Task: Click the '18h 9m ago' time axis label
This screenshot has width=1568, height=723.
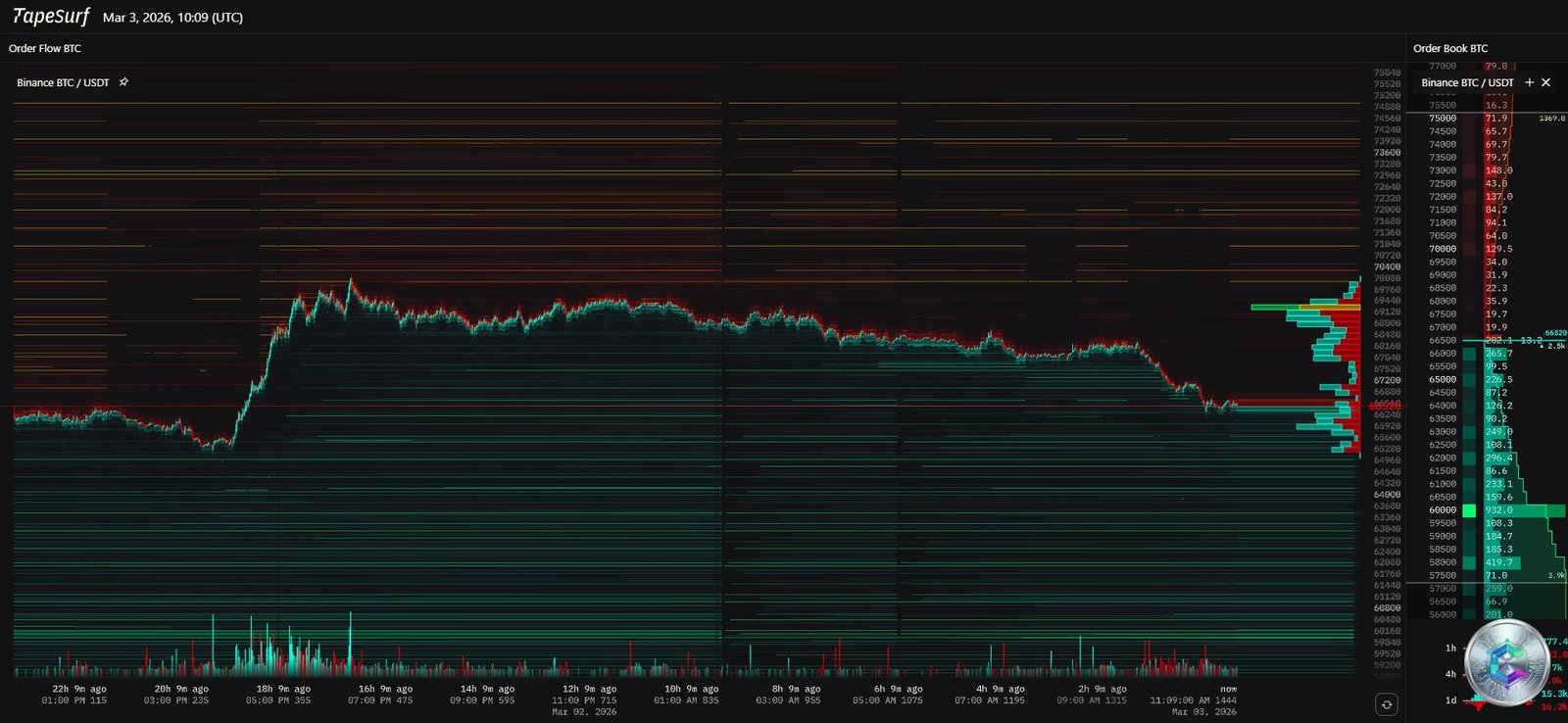Action: (x=283, y=689)
